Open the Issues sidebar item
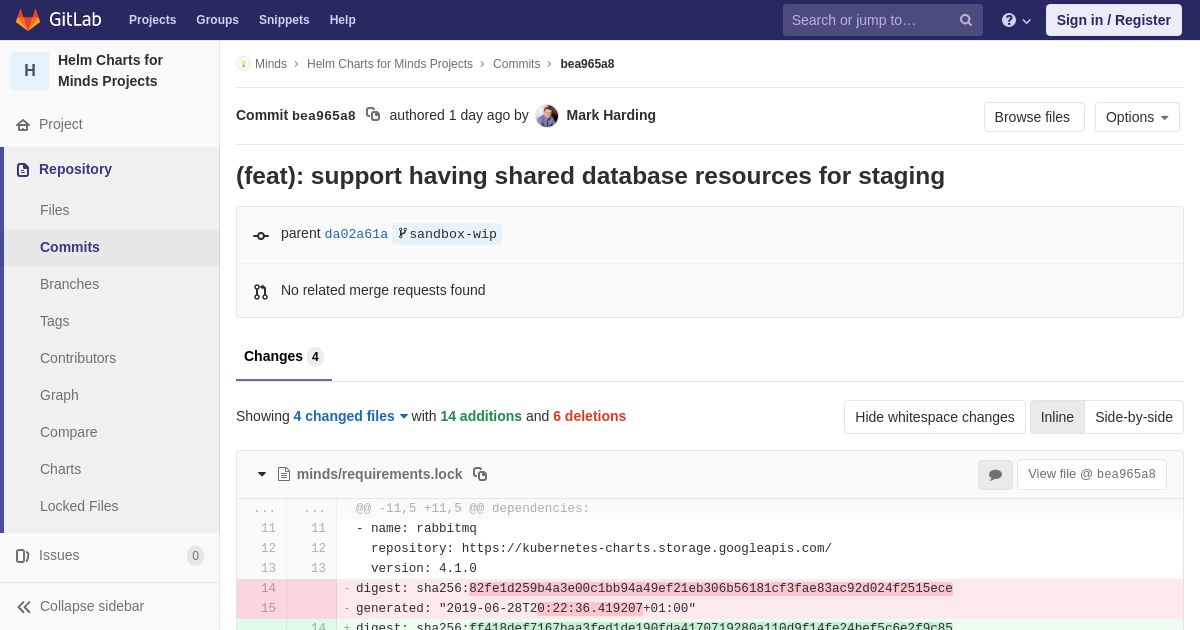This screenshot has width=1200, height=630. (59, 555)
